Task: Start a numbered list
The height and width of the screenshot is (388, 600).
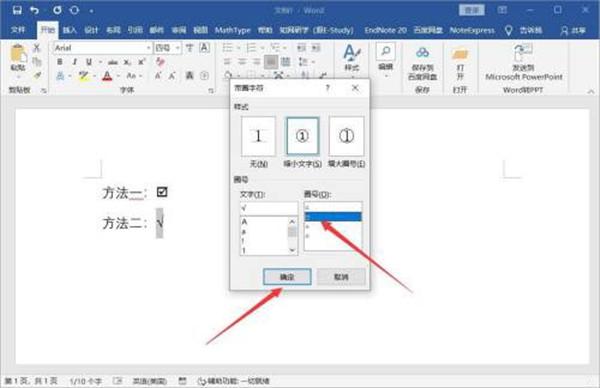Action: tap(251, 48)
